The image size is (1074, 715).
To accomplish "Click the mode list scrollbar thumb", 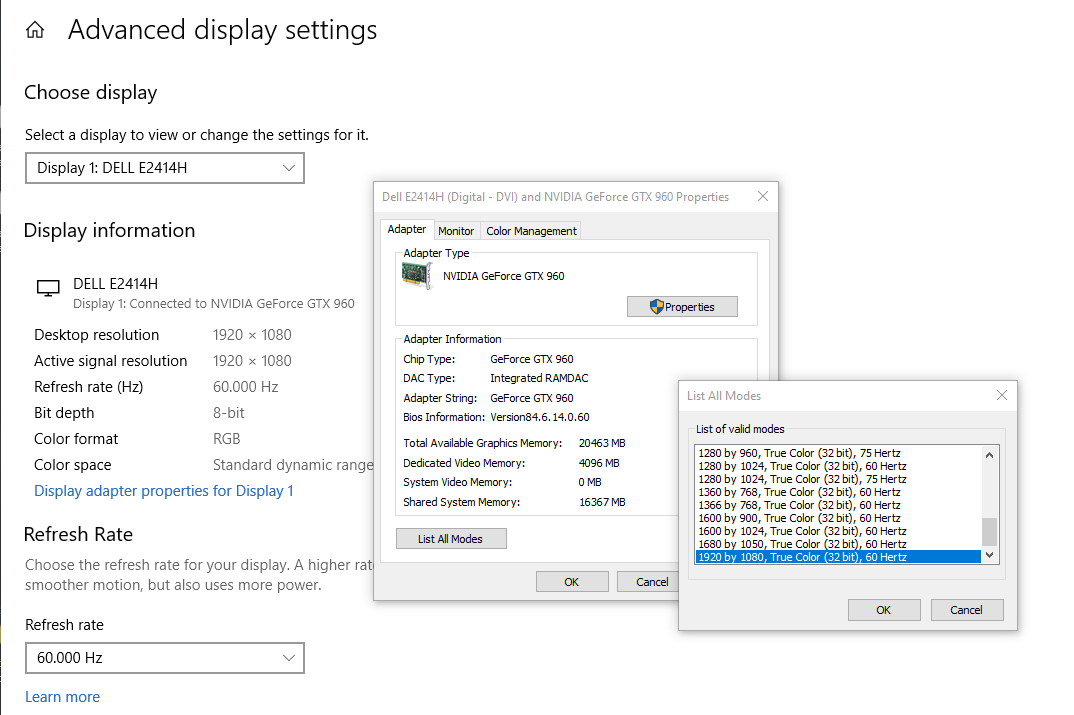I will point(989,531).
